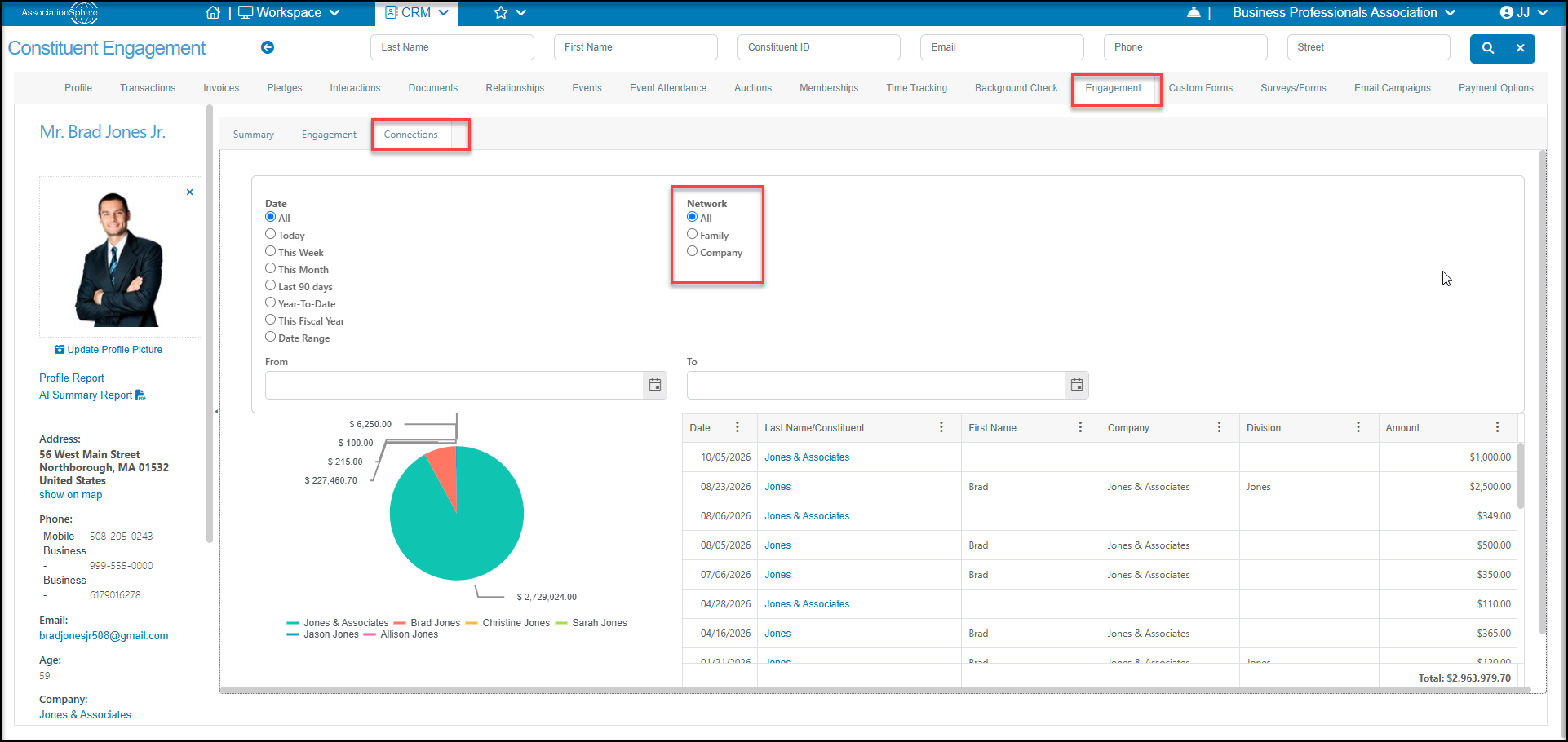This screenshot has height=742, width=1568.
Task: Expand the Workspace dropdown
Action: [289, 13]
